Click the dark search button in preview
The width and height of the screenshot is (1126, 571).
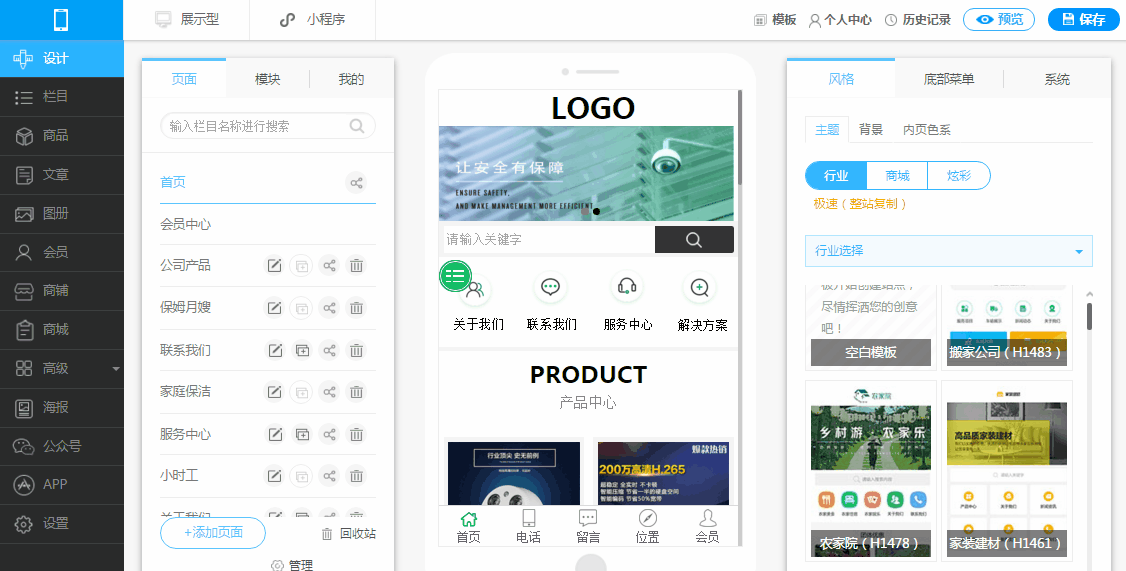tap(694, 239)
